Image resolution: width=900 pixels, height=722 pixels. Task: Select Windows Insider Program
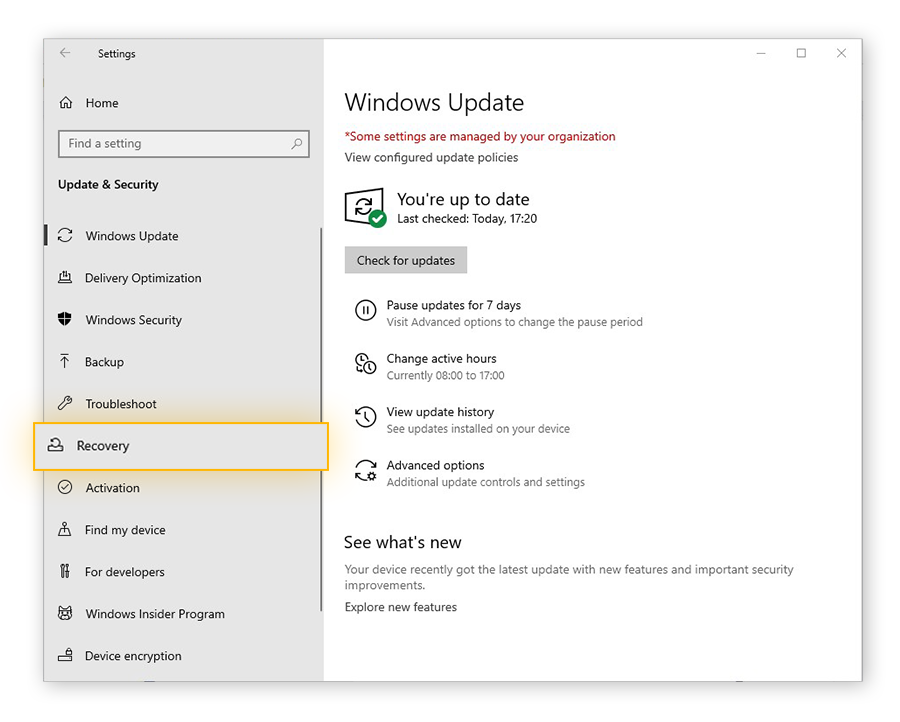(x=154, y=614)
